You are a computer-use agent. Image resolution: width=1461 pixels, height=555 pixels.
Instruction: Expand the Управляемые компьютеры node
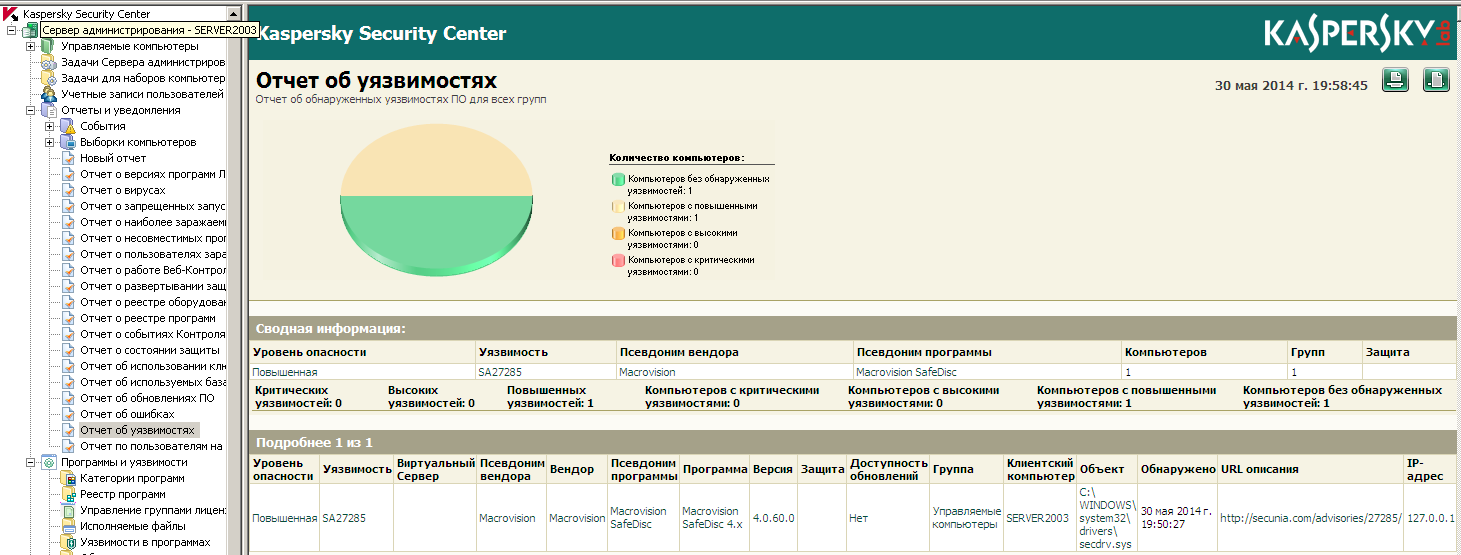pyautogui.click(x=30, y=46)
